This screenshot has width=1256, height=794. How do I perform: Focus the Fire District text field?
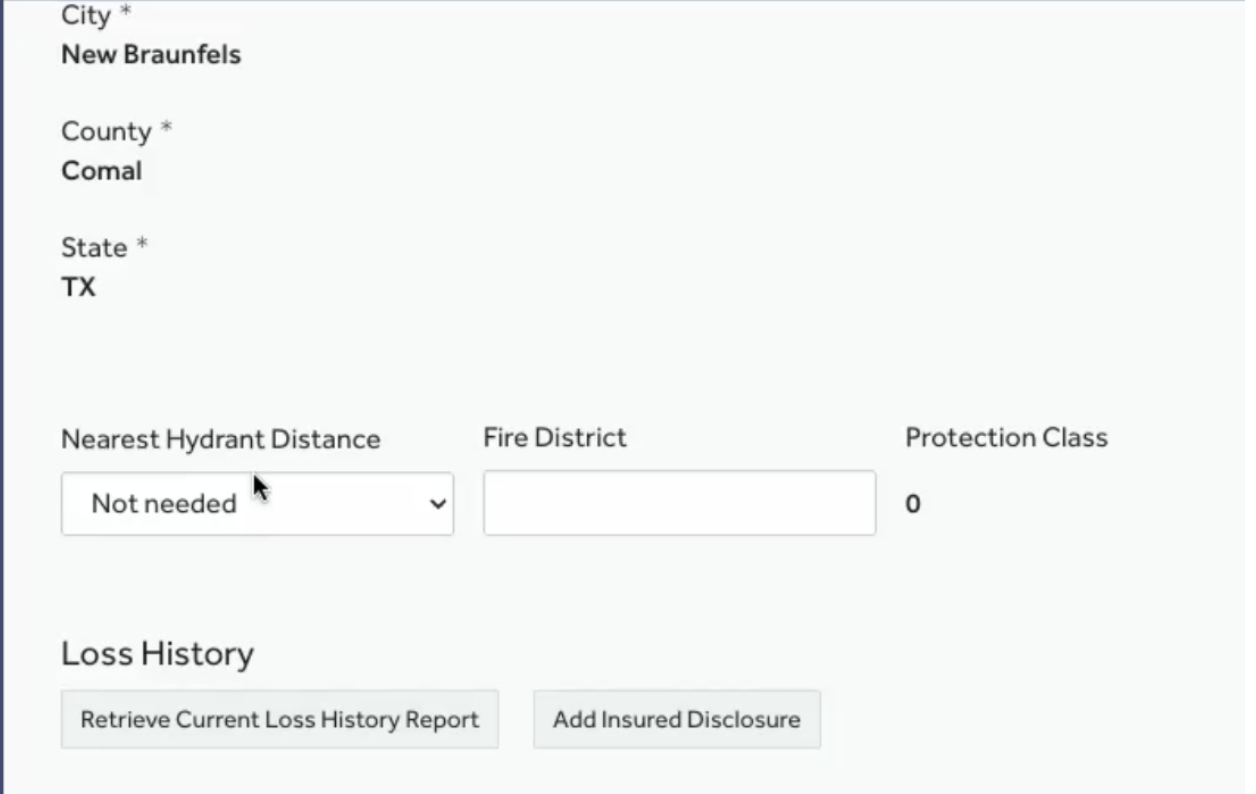tap(679, 503)
